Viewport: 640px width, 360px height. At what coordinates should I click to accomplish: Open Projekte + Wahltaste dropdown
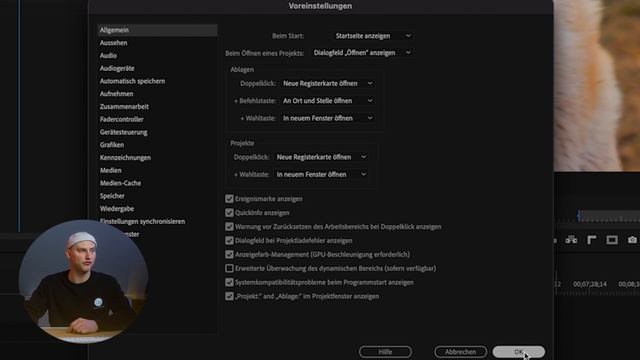pyautogui.click(x=321, y=174)
